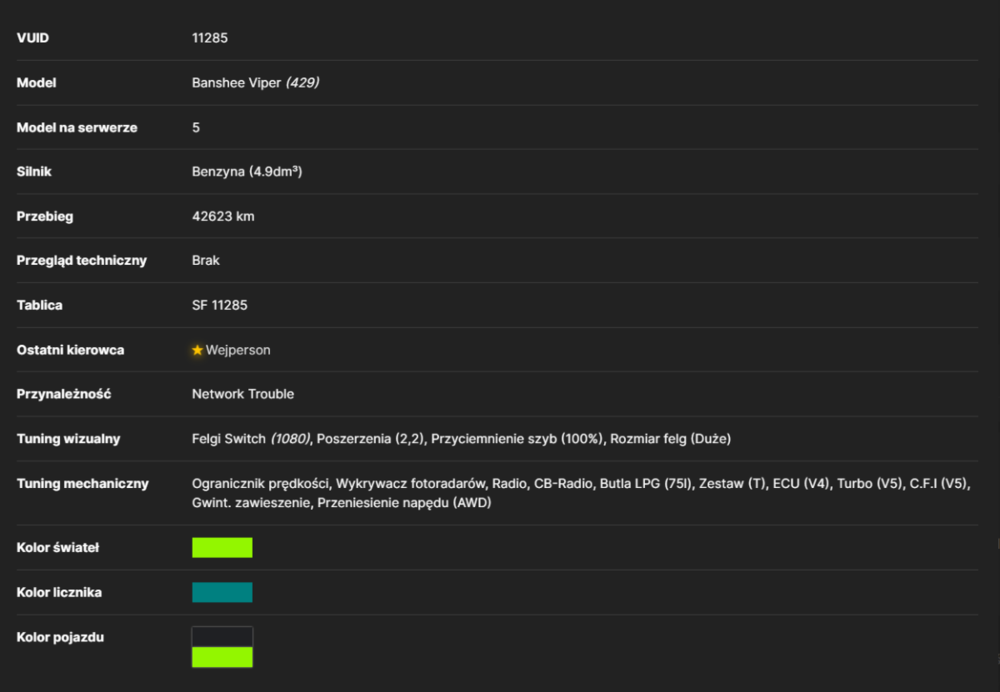Click the Butla LPG (75l) entry

[645, 483]
